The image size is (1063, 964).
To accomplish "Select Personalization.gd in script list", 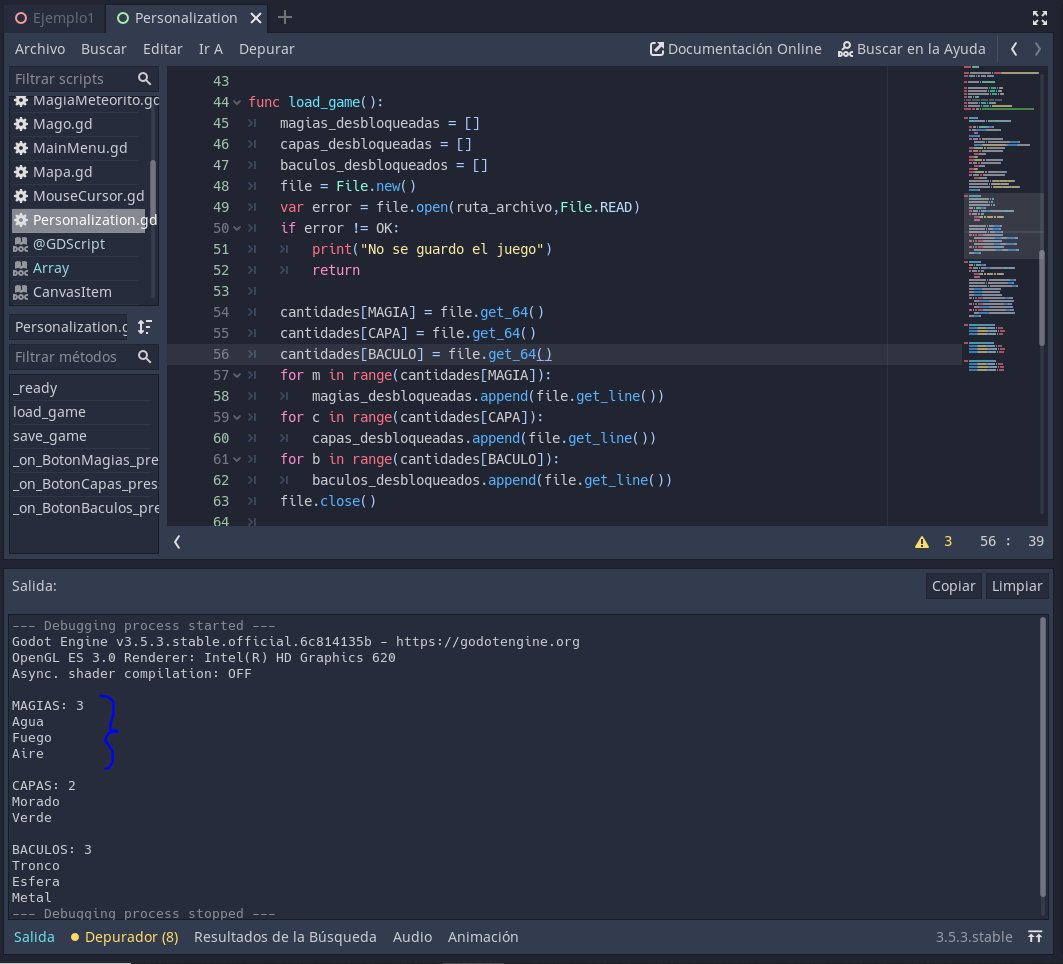I will pos(81,220).
